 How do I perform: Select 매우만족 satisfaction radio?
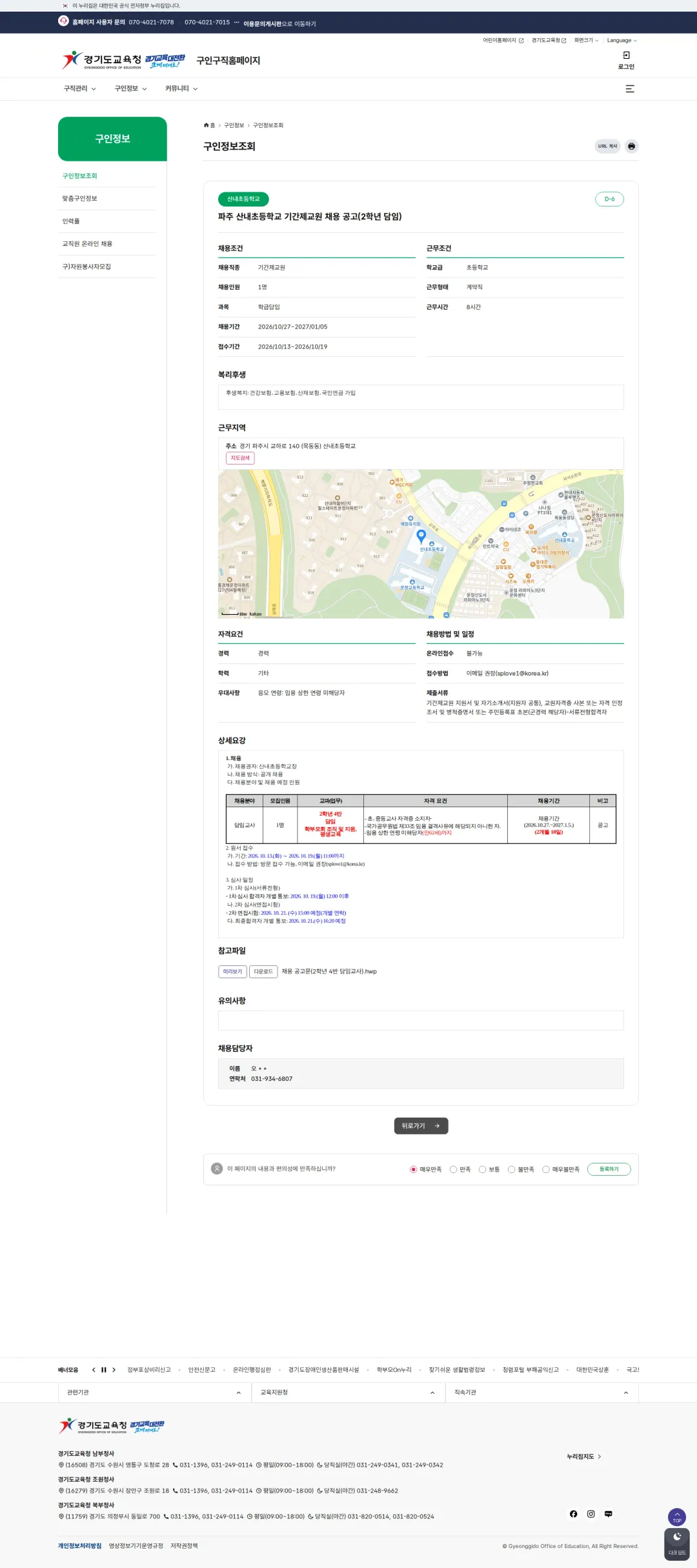413,1169
